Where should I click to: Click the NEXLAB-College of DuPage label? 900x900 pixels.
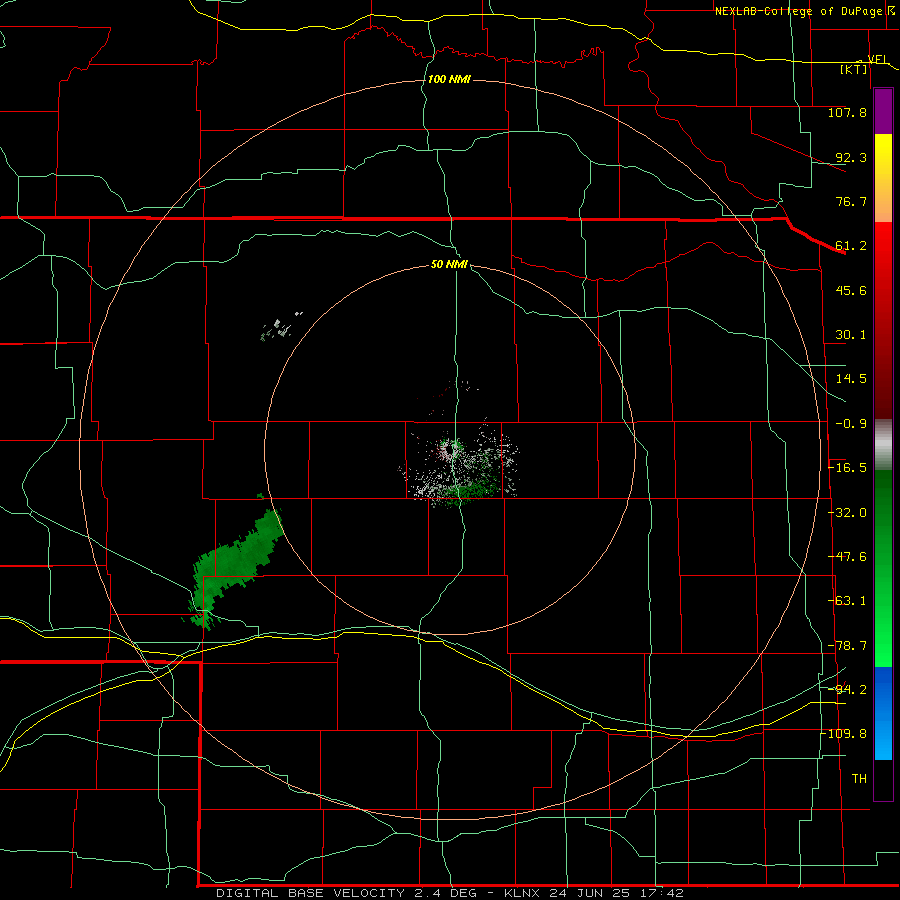click(x=799, y=11)
